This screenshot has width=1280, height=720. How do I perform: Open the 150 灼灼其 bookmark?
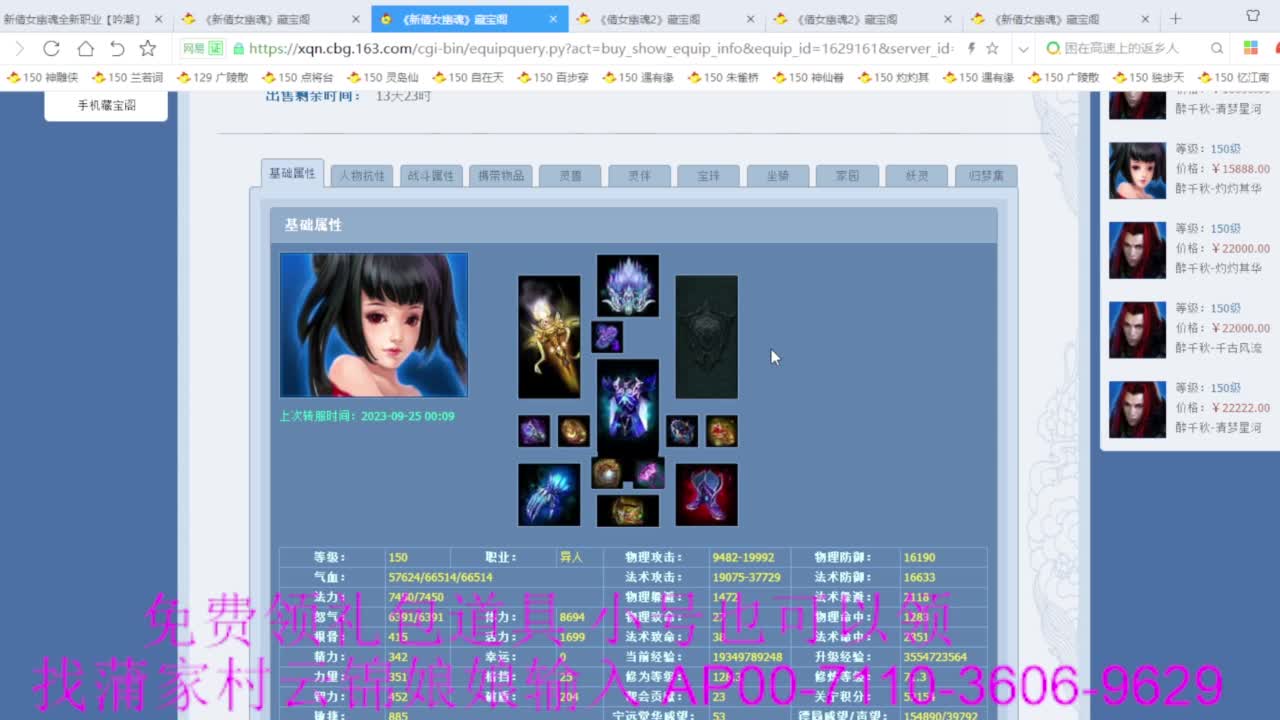point(892,77)
